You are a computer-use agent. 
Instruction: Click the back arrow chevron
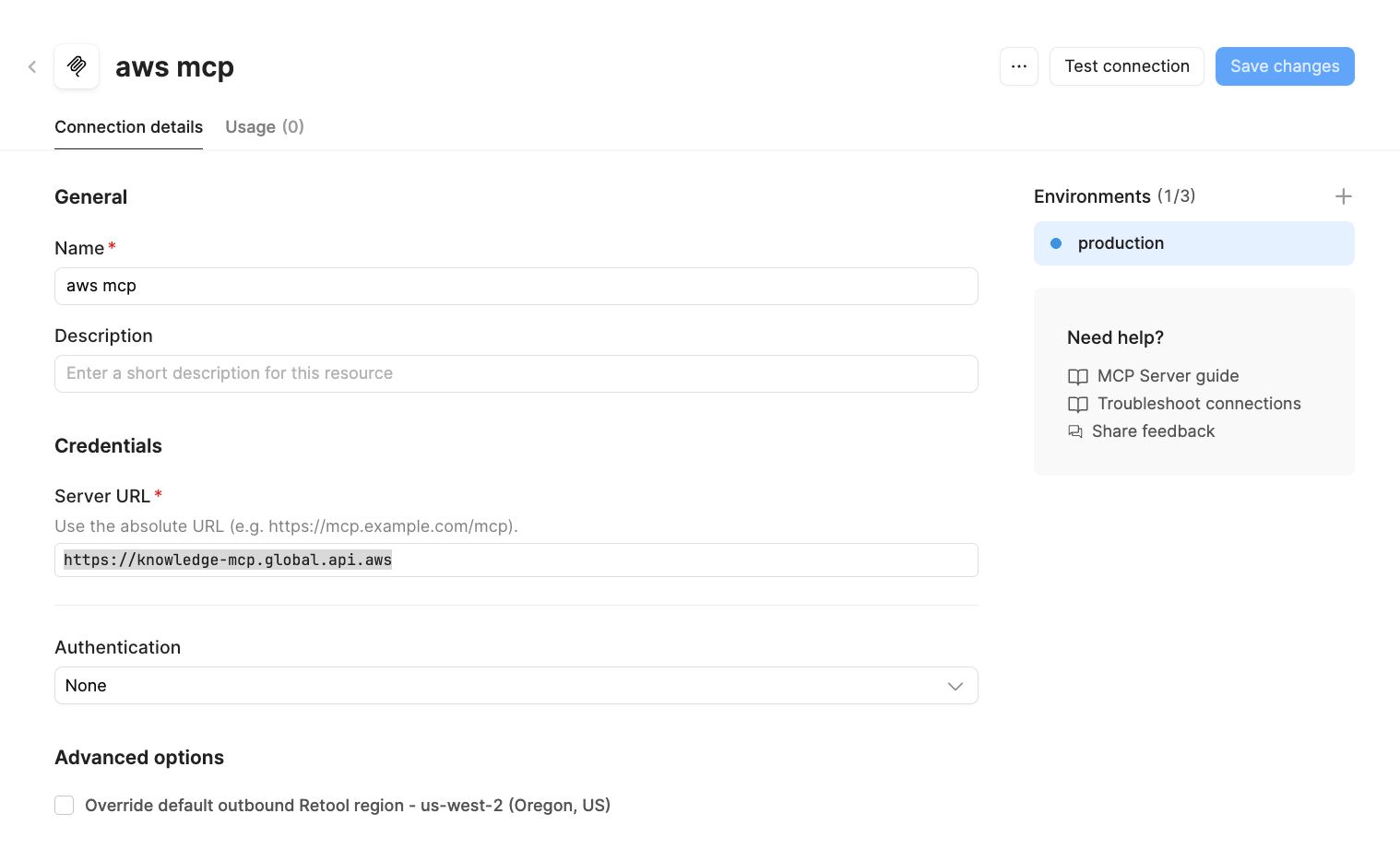pos(32,66)
